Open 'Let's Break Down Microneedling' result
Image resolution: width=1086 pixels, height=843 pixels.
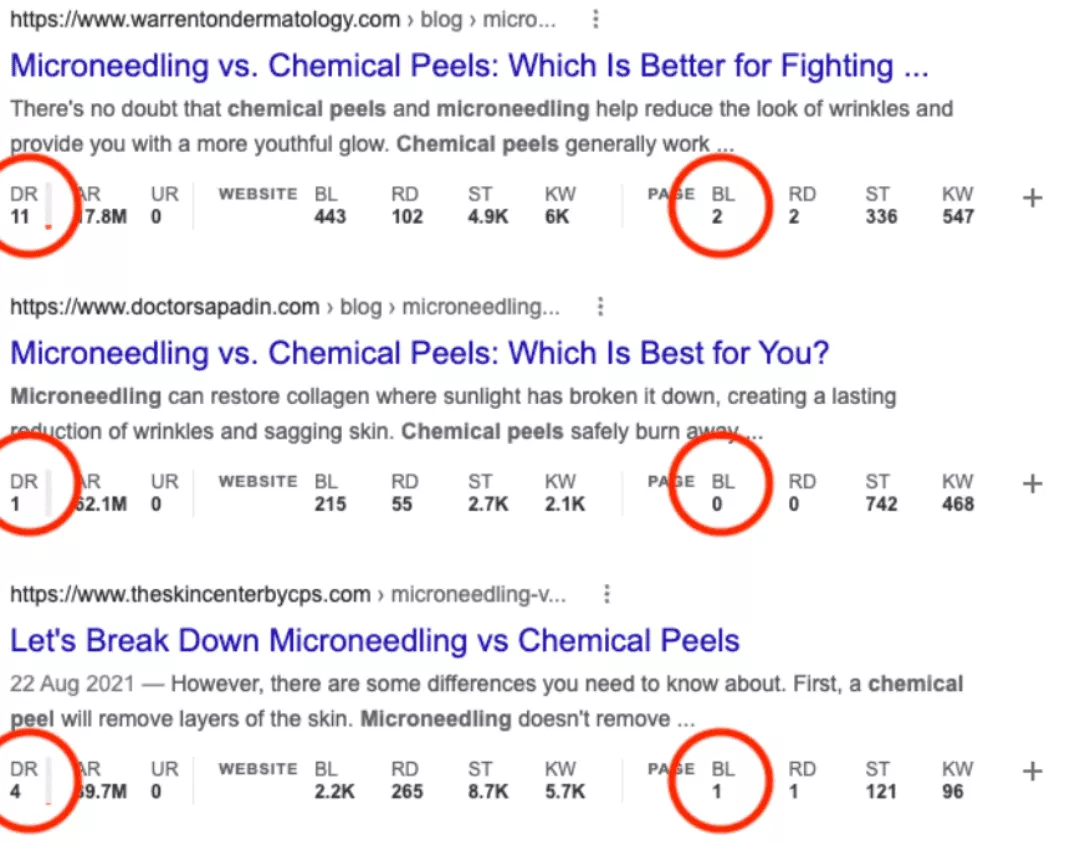(375, 640)
